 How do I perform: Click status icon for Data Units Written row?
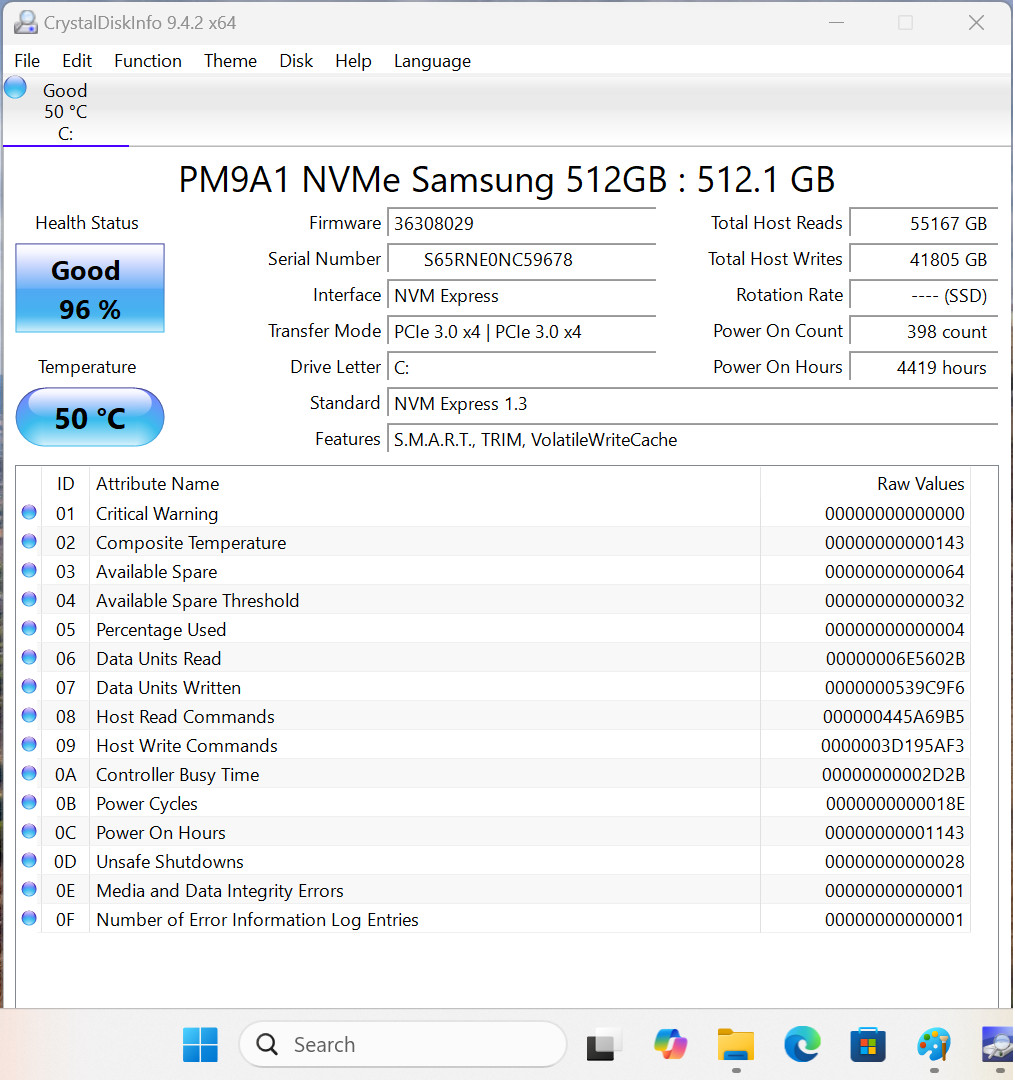click(29, 686)
